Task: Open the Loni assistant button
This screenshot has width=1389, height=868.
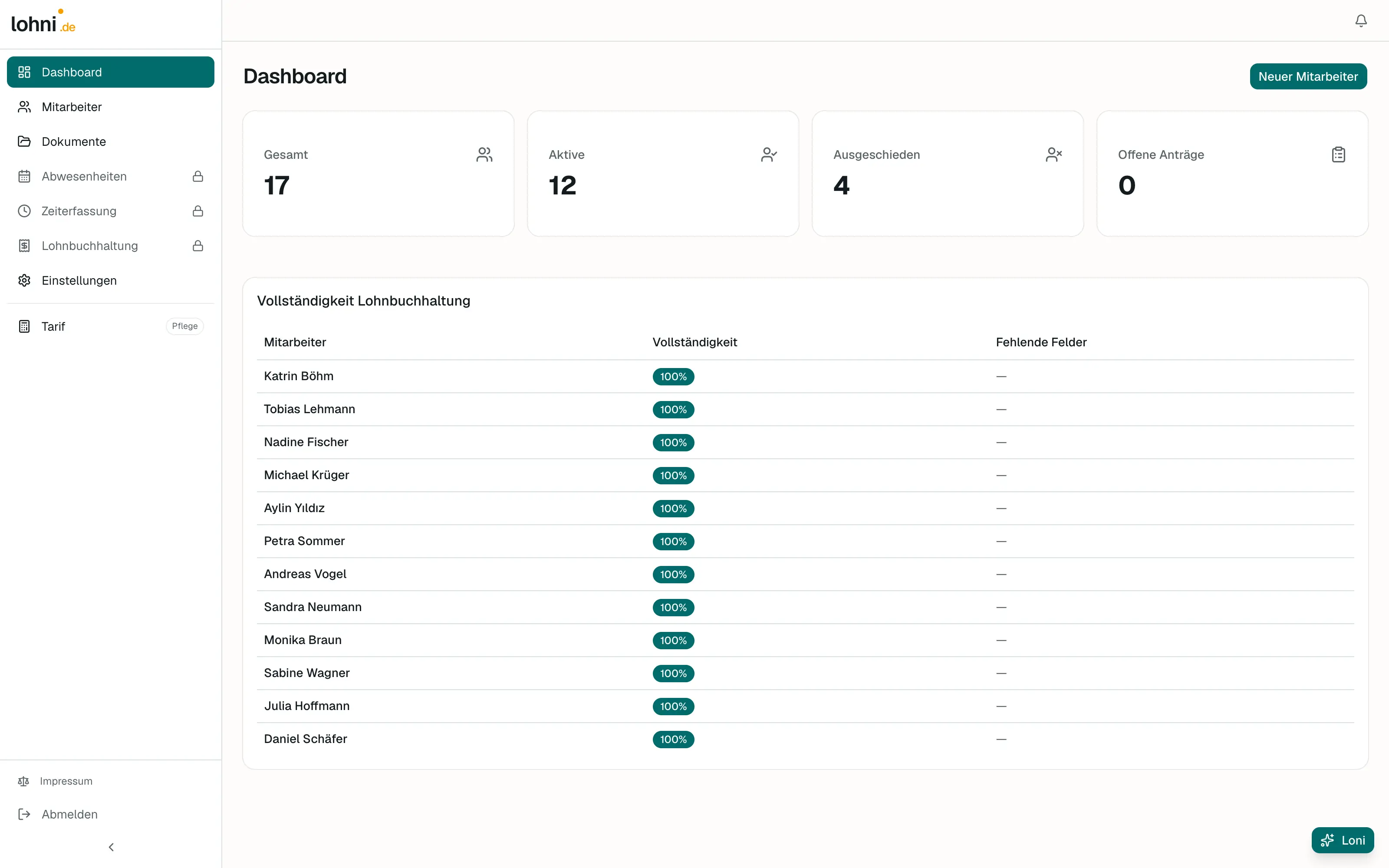Action: point(1342,840)
